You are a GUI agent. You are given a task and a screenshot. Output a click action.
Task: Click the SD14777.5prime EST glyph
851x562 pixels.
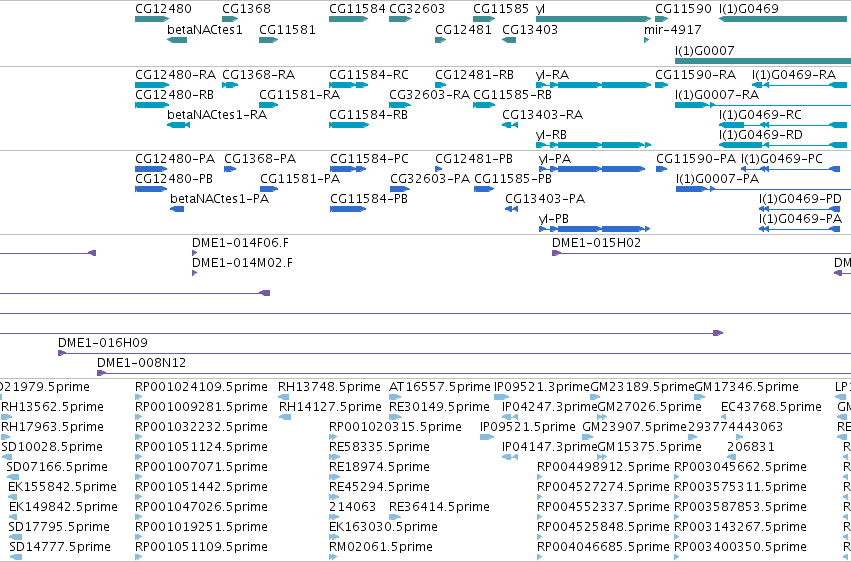pos(16,557)
